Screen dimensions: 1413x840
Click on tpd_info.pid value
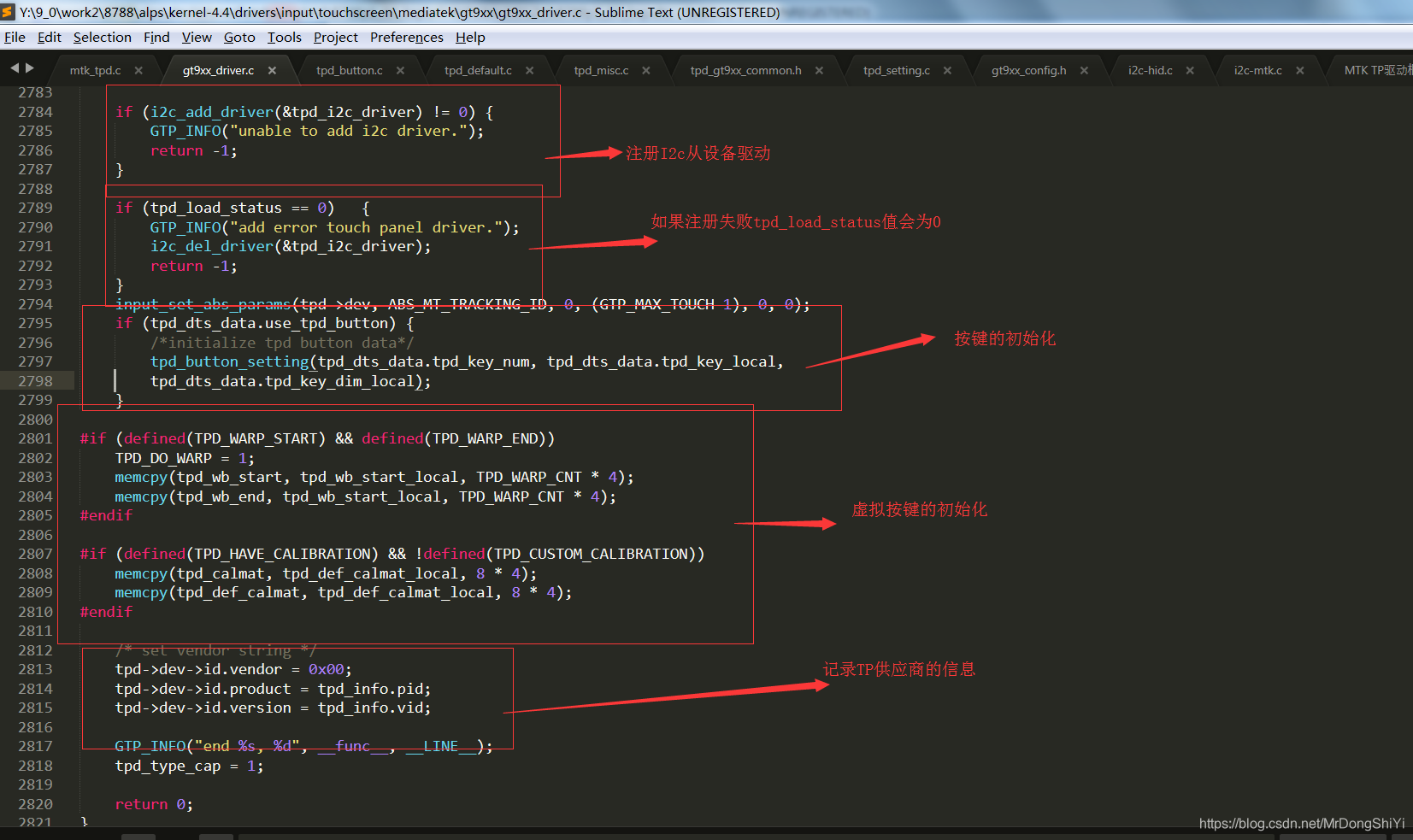tap(371, 689)
